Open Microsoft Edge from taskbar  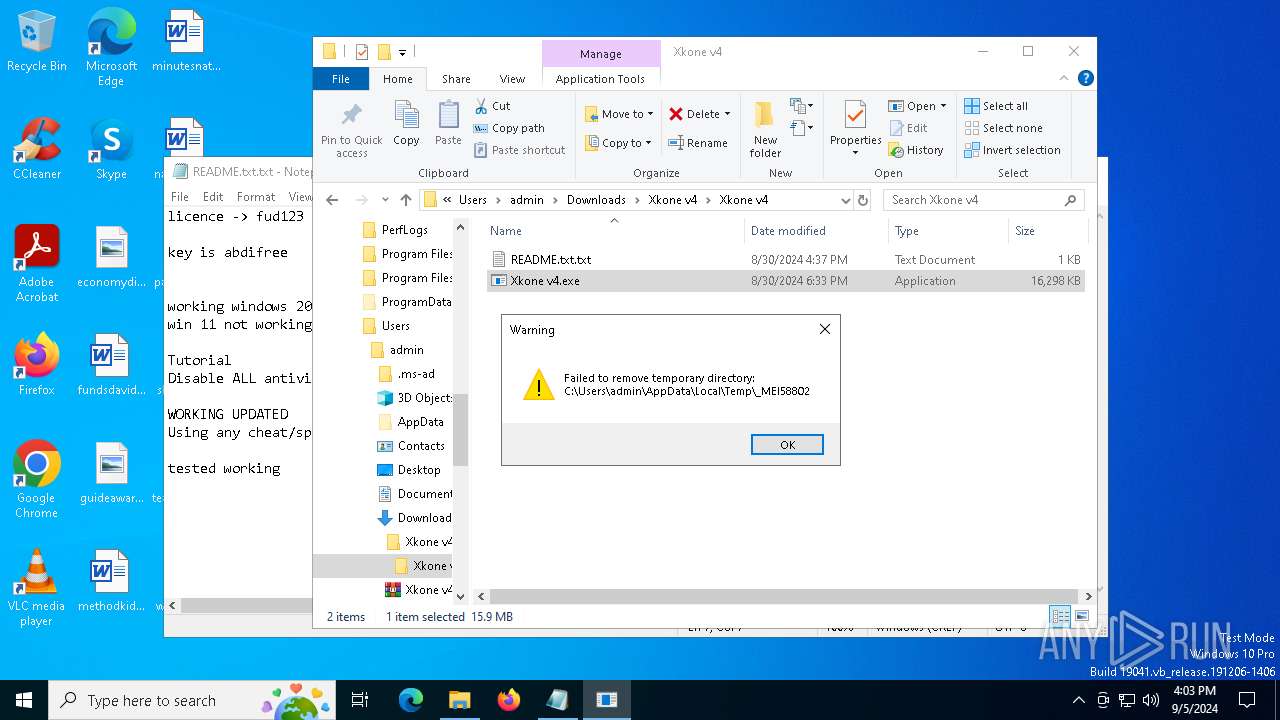click(411, 700)
